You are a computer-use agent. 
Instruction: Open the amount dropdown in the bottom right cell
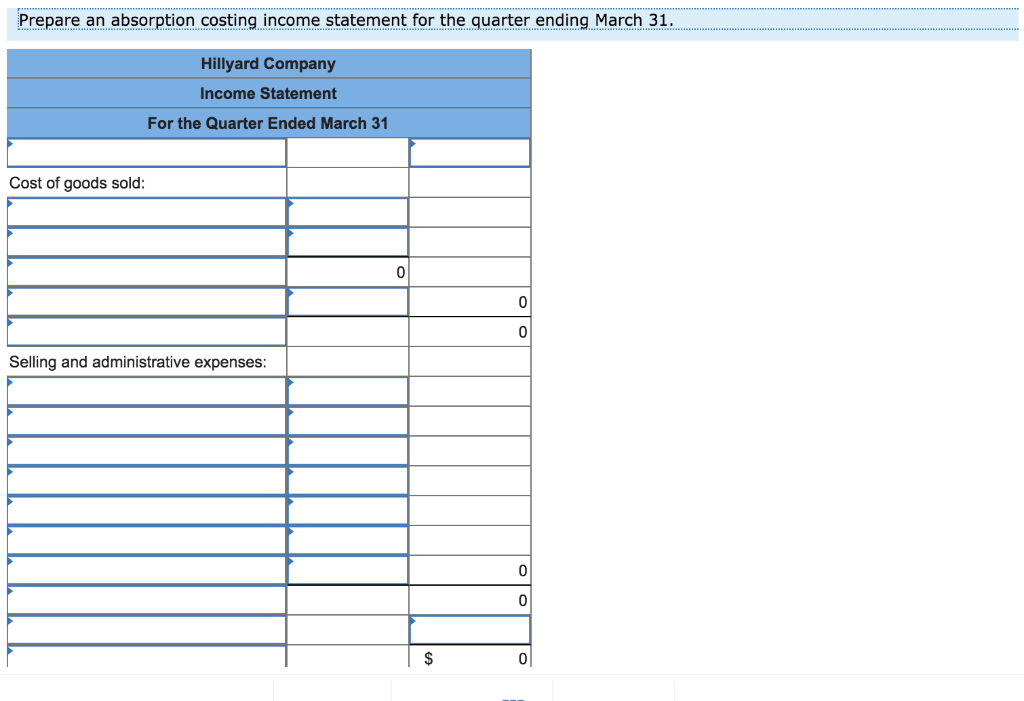tap(469, 629)
